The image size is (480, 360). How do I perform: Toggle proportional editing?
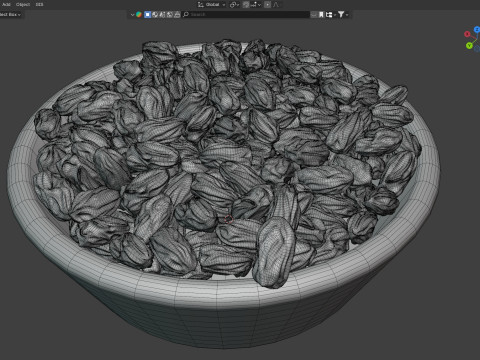click(267, 5)
